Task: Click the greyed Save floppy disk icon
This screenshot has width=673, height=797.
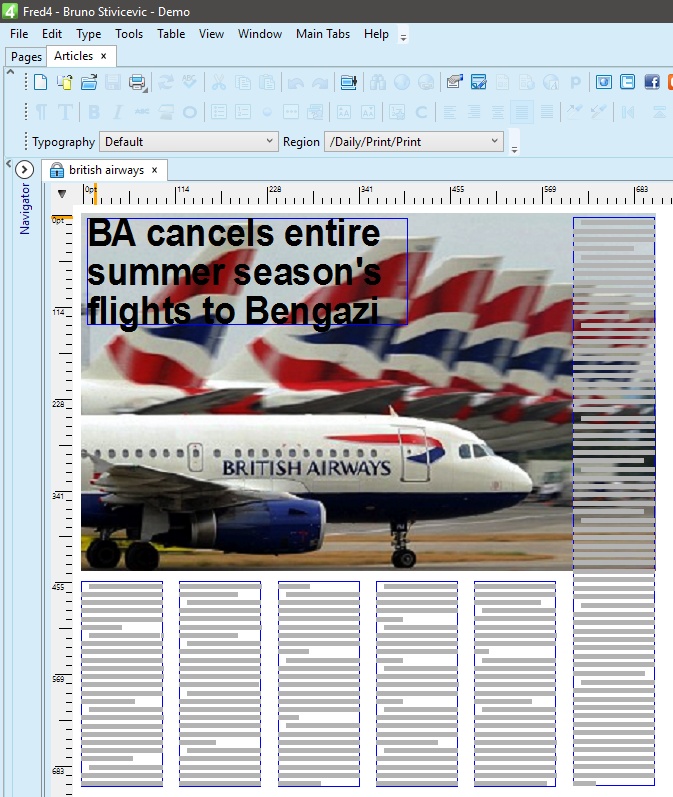Action: pos(112,82)
